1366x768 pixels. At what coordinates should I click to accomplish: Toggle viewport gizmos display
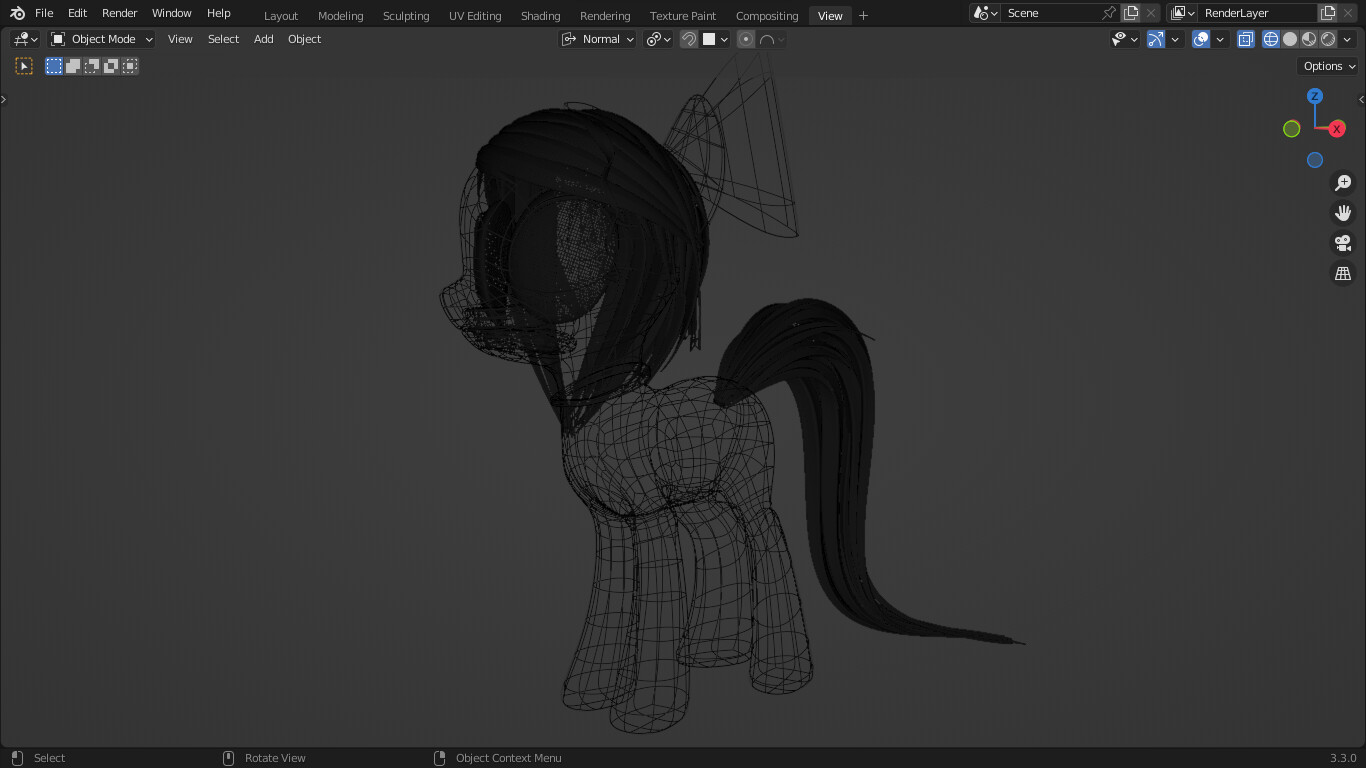(1156, 39)
